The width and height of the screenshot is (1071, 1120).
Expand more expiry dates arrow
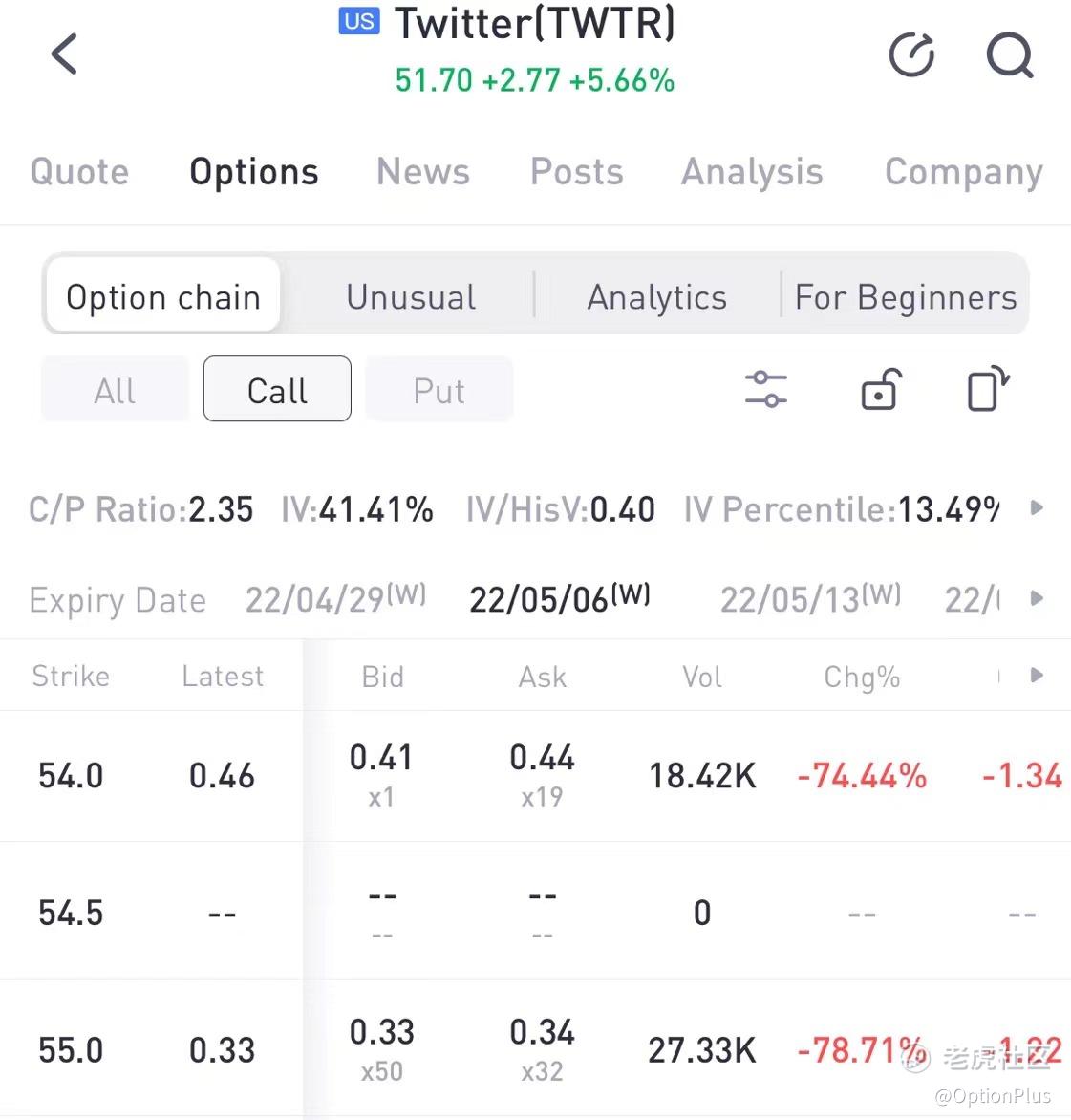click(x=1037, y=599)
